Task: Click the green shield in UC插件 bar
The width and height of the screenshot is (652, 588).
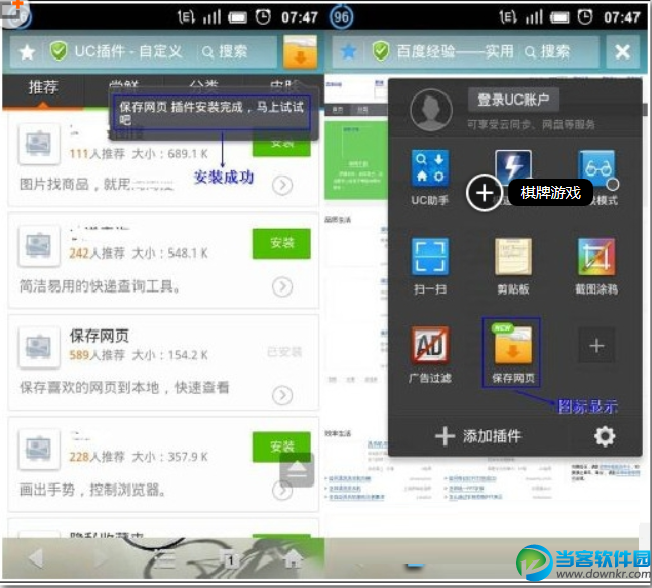Action: 58,51
